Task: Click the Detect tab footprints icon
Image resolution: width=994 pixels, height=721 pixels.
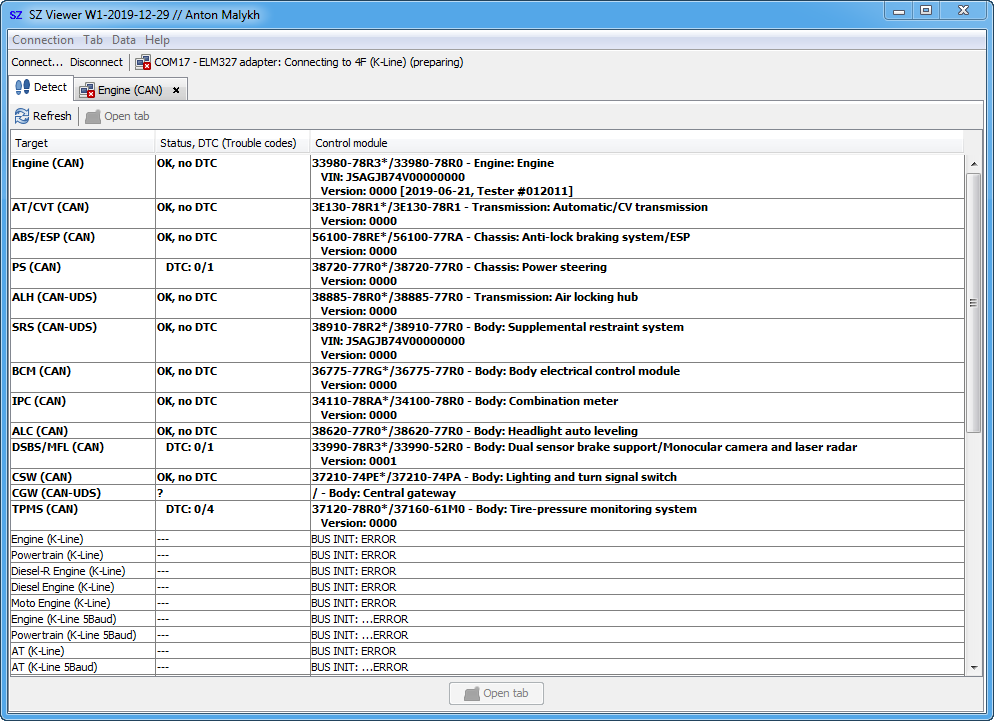Action: (x=22, y=87)
